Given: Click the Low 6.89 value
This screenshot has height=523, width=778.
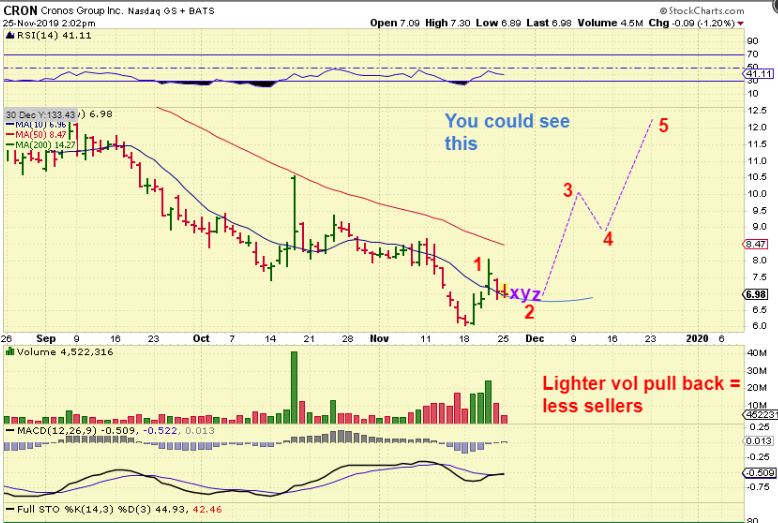Looking at the screenshot, I should (x=498, y=23).
